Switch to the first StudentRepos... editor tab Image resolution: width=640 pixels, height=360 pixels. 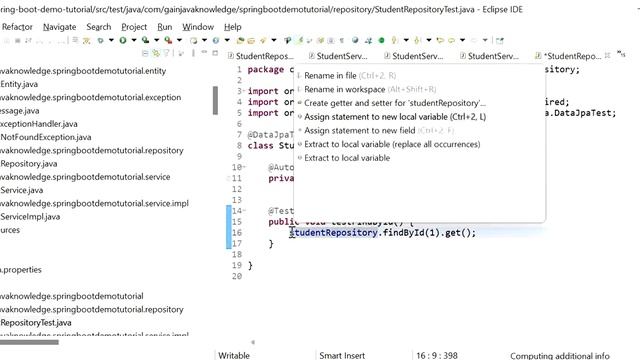[260, 56]
